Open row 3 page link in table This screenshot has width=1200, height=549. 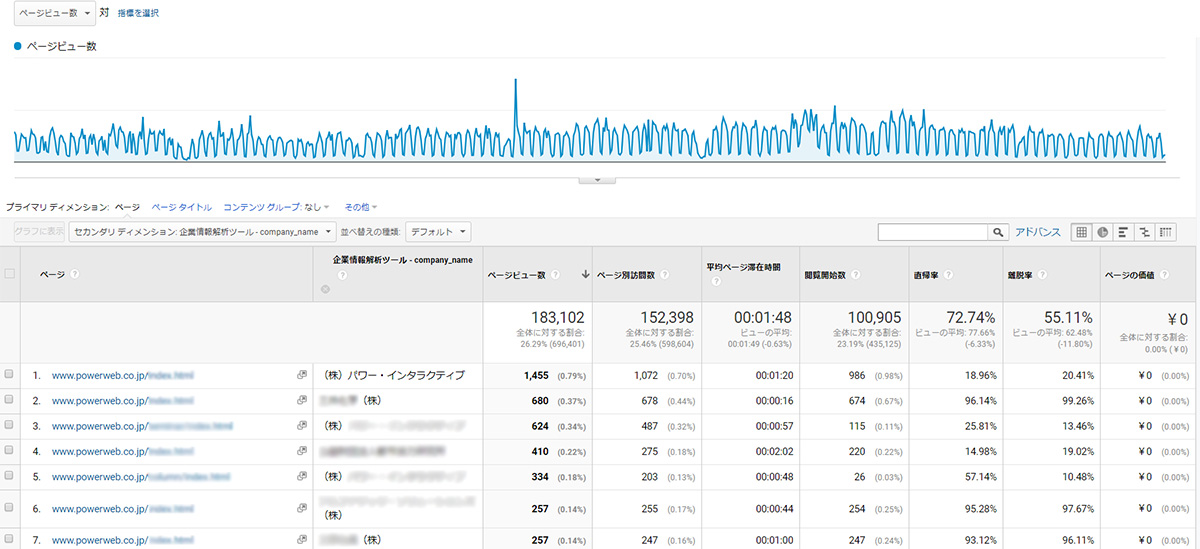(141, 426)
